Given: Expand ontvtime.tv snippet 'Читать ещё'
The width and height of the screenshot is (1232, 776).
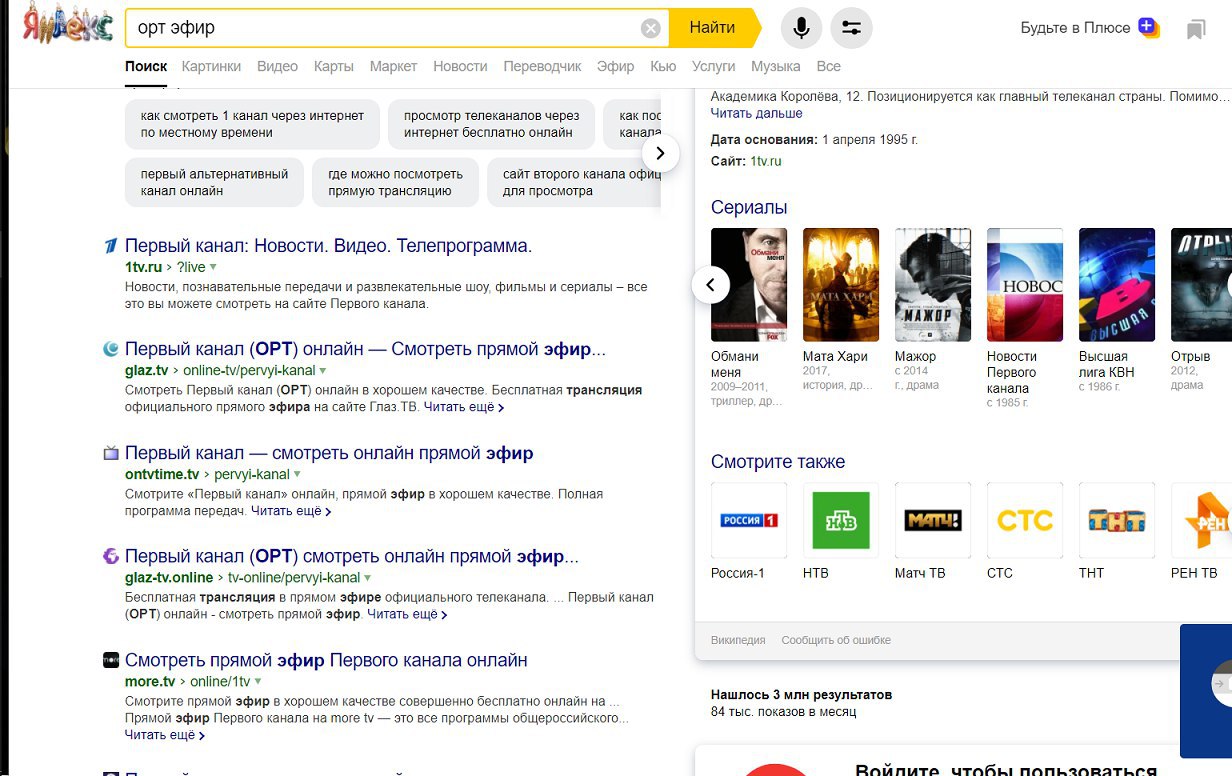Looking at the screenshot, I should point(291,511).
